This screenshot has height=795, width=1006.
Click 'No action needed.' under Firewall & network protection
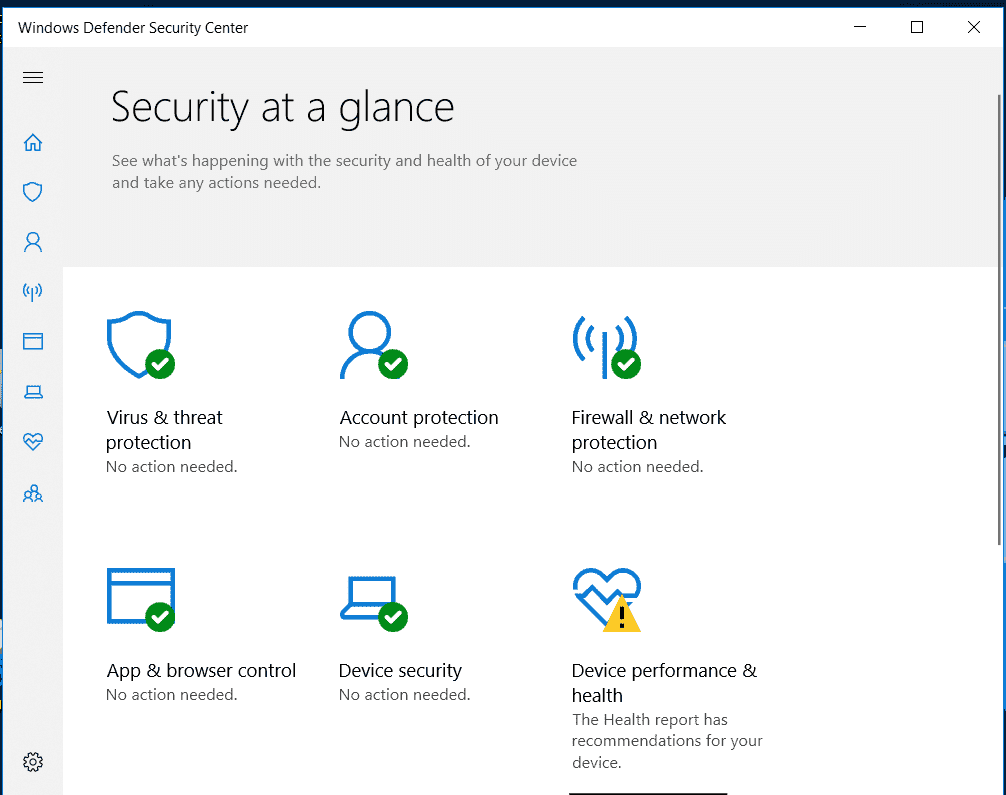pyautogui.click(x=637, y=467)
